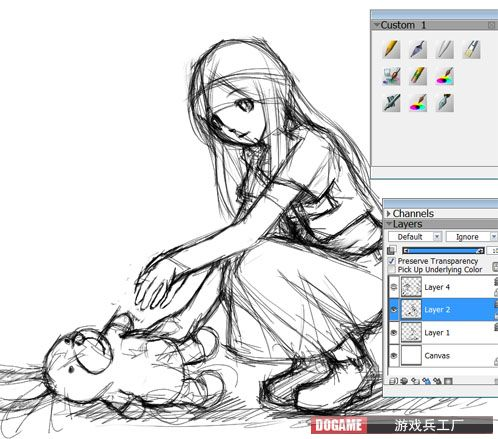Open the Default composite method dropdown
The image size is (498, 439).
pyautogui.click(x=415, y=237)
